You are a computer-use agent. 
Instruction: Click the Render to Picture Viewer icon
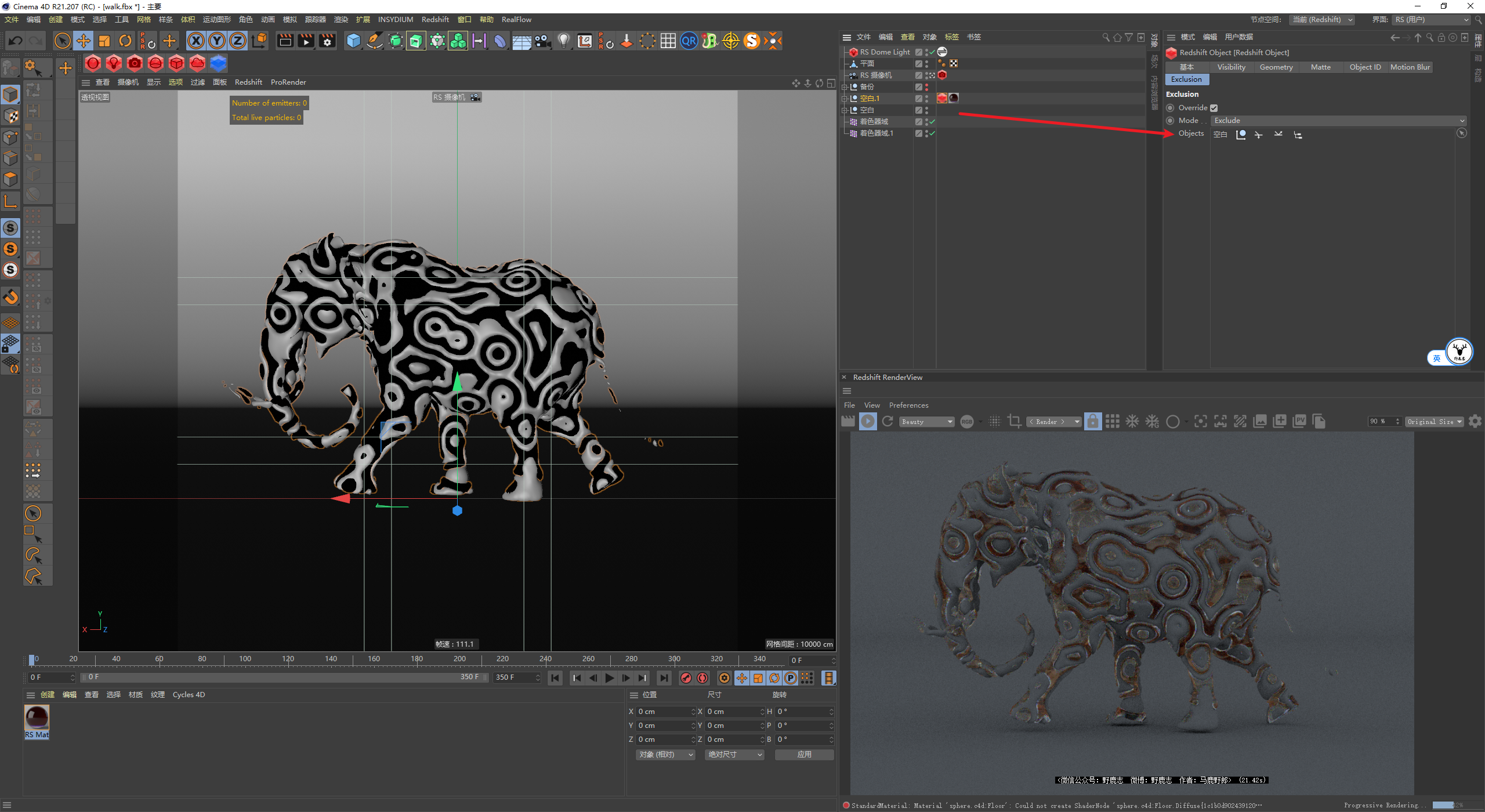[x=306, y=41]
